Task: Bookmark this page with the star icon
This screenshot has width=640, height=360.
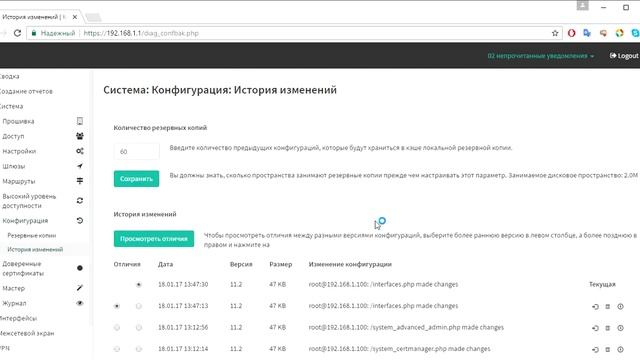Action: click(x=555, y=33)
